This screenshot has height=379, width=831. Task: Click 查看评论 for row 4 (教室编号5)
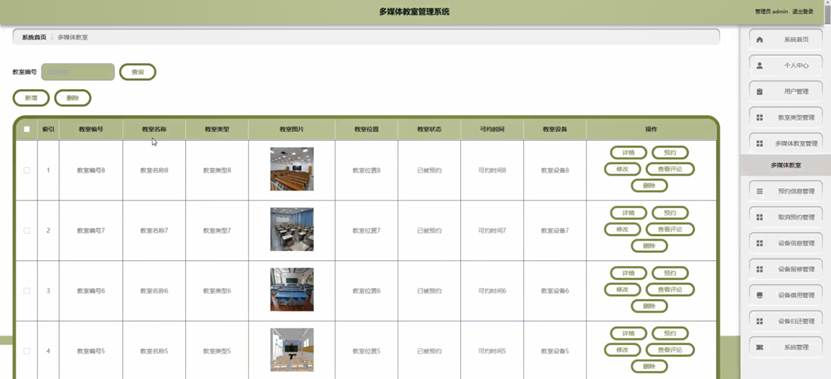[670, 350]
